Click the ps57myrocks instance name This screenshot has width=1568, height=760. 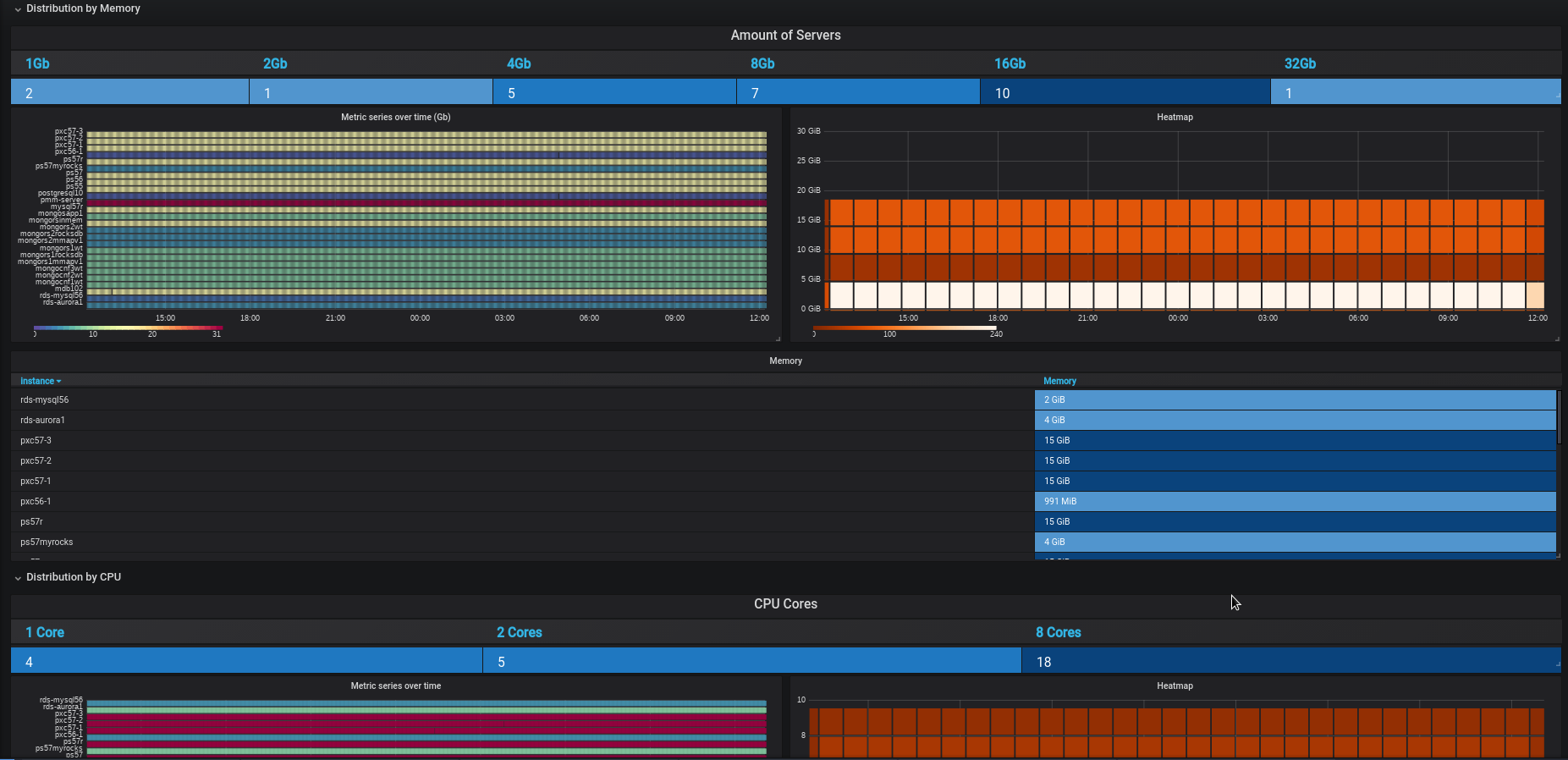pyautogui.click(x=47, y=542)
